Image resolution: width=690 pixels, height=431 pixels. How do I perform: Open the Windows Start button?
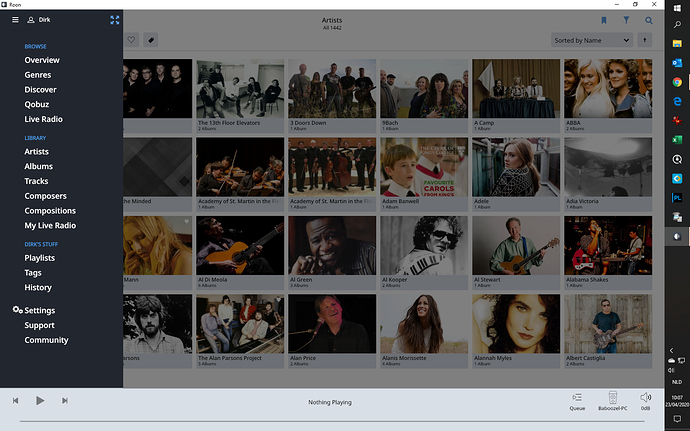(x=677, y=8)
